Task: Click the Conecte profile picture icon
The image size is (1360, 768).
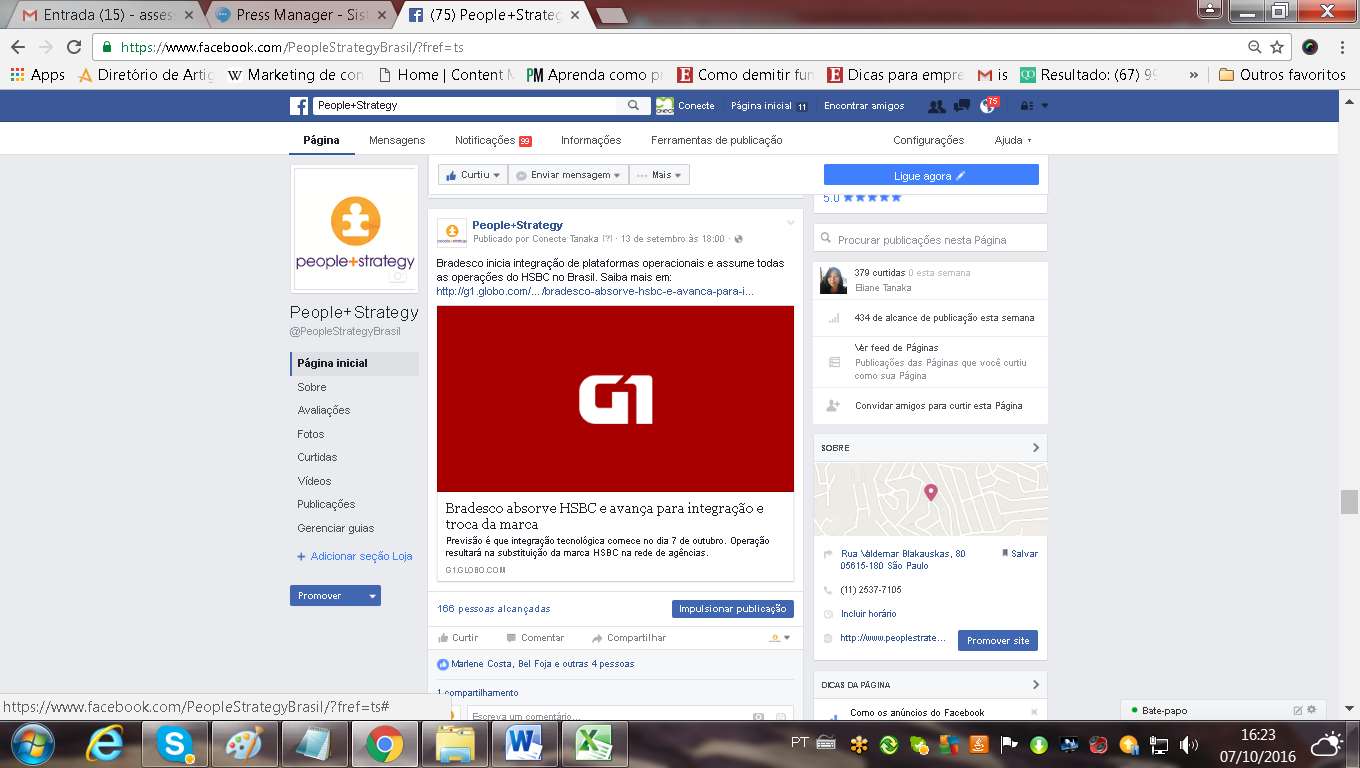Action: click(x=665, y=106)
